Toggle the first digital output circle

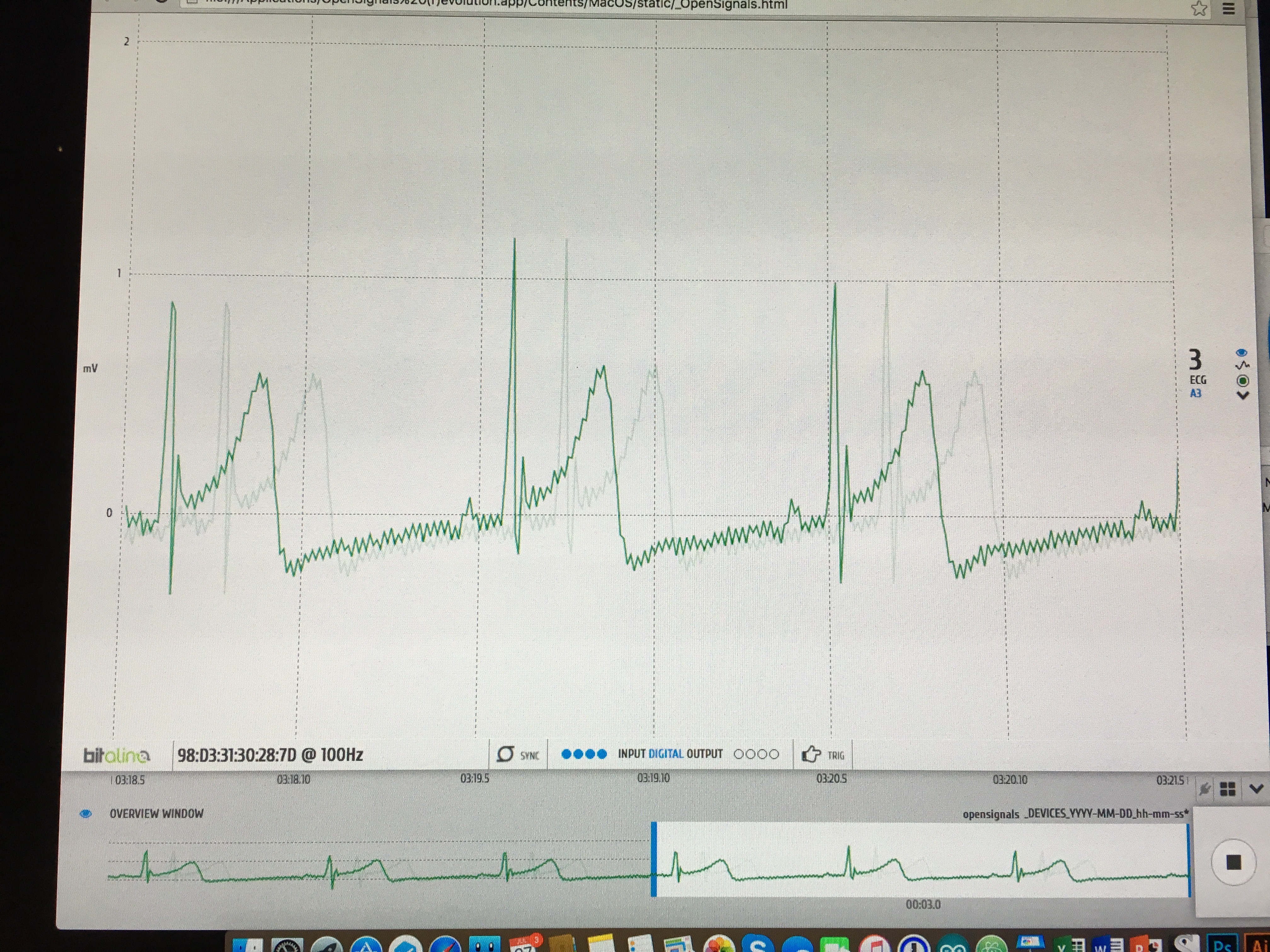coord(739,754)
